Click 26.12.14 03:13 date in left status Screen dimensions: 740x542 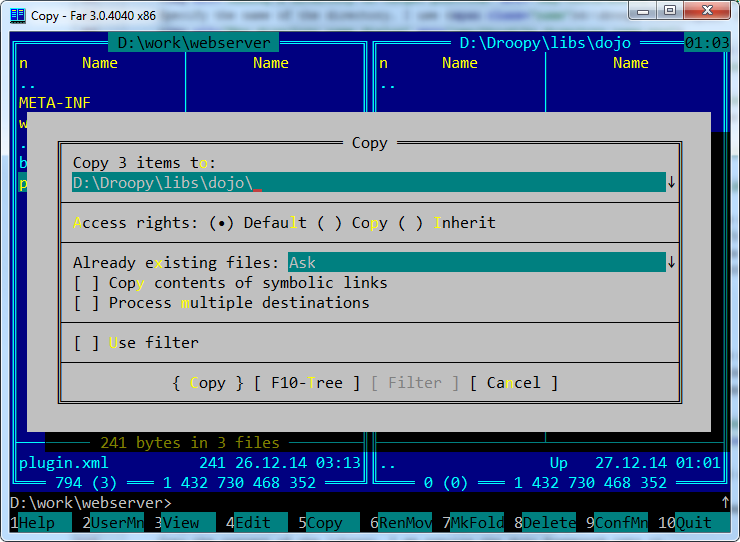coord(298,463)
